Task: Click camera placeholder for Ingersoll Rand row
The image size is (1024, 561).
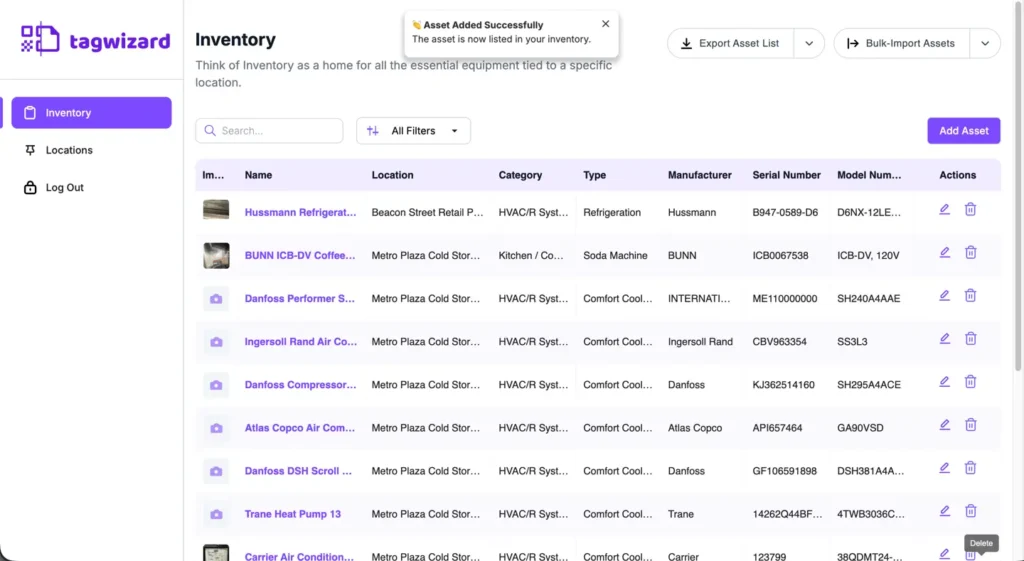Action: point(216,342)
